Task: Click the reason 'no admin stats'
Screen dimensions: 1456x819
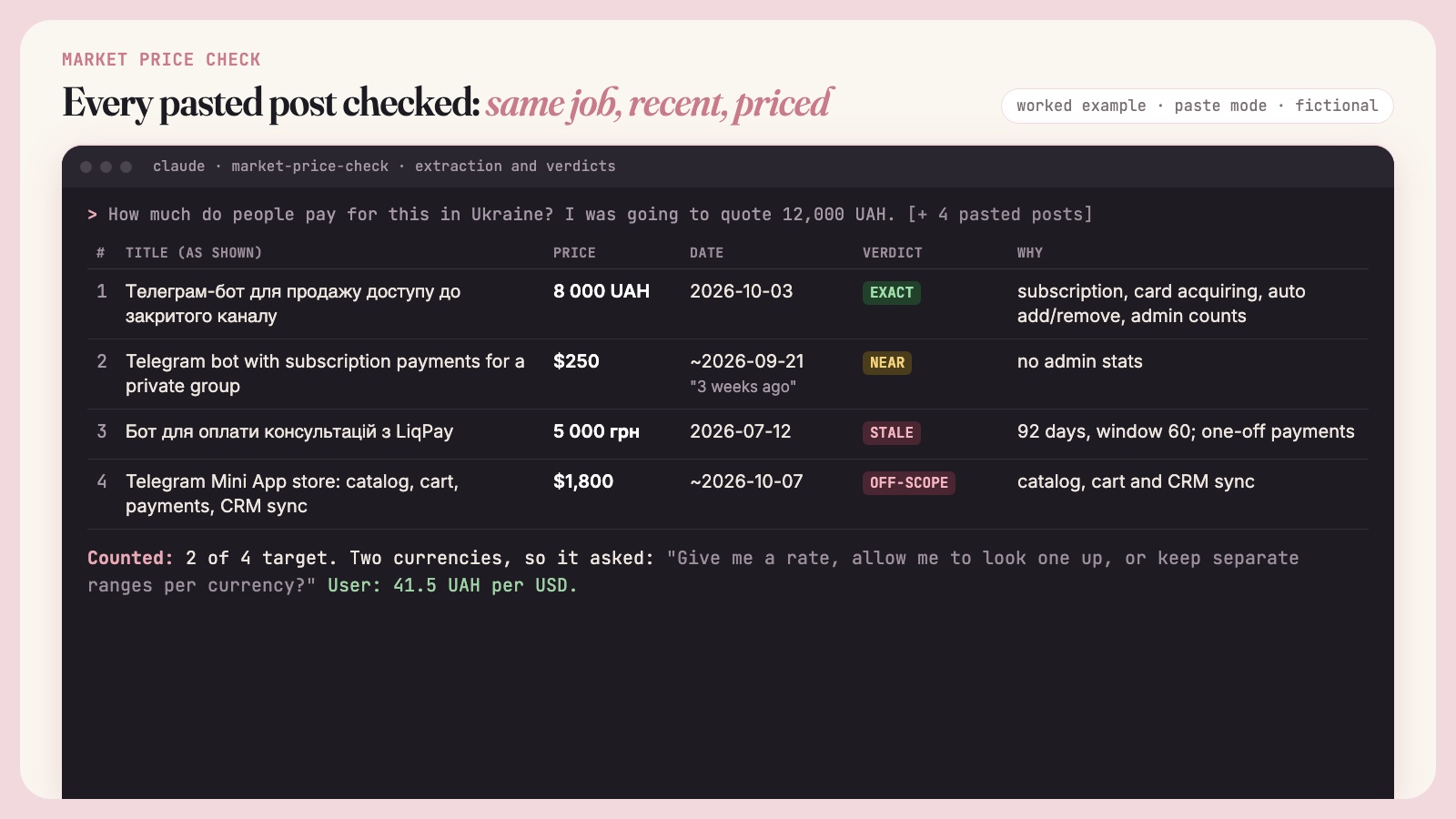Action: [x=1079, y=361]
